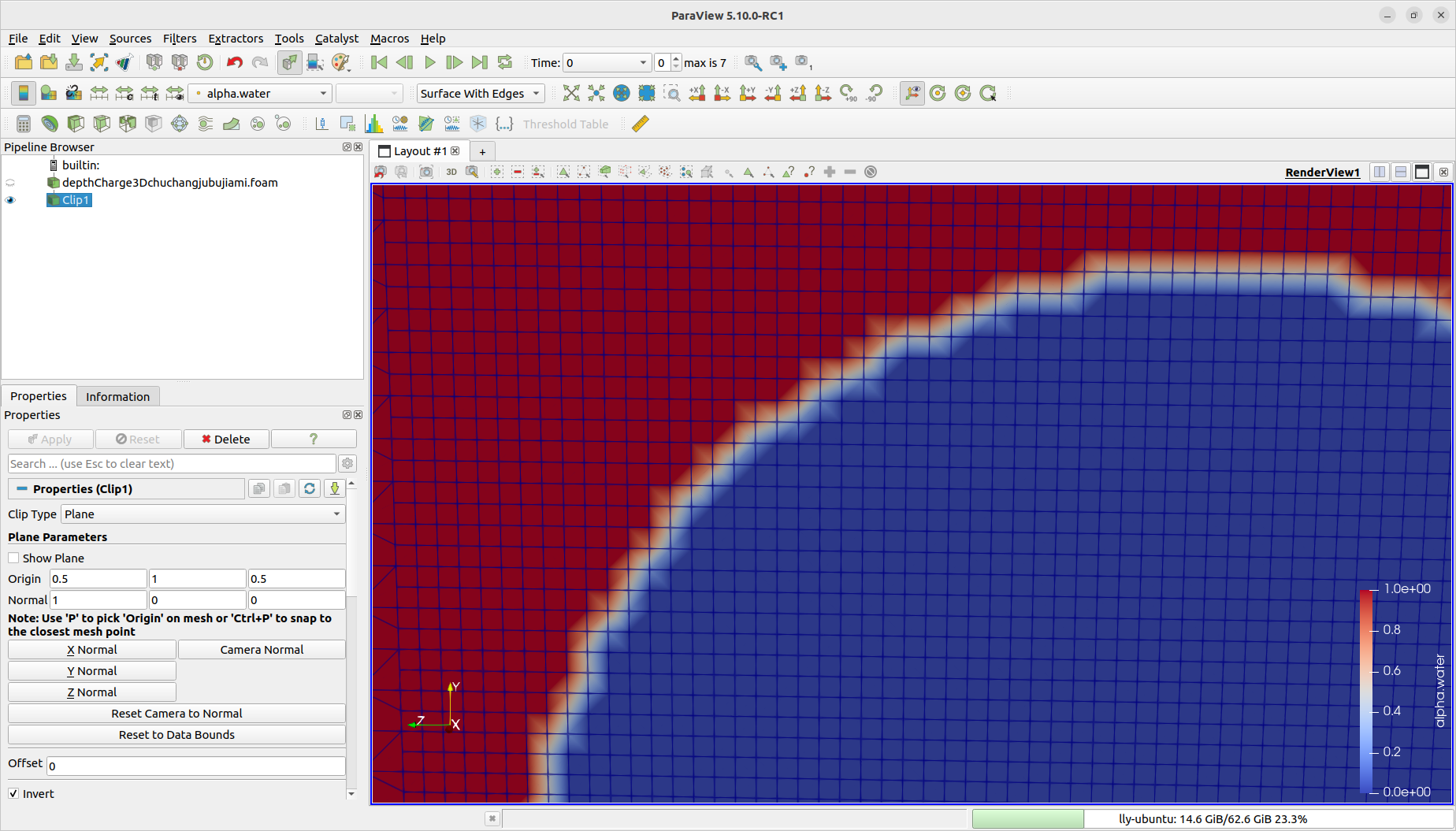Click the properties search field
1456x831 pixels.
[172, 463]
